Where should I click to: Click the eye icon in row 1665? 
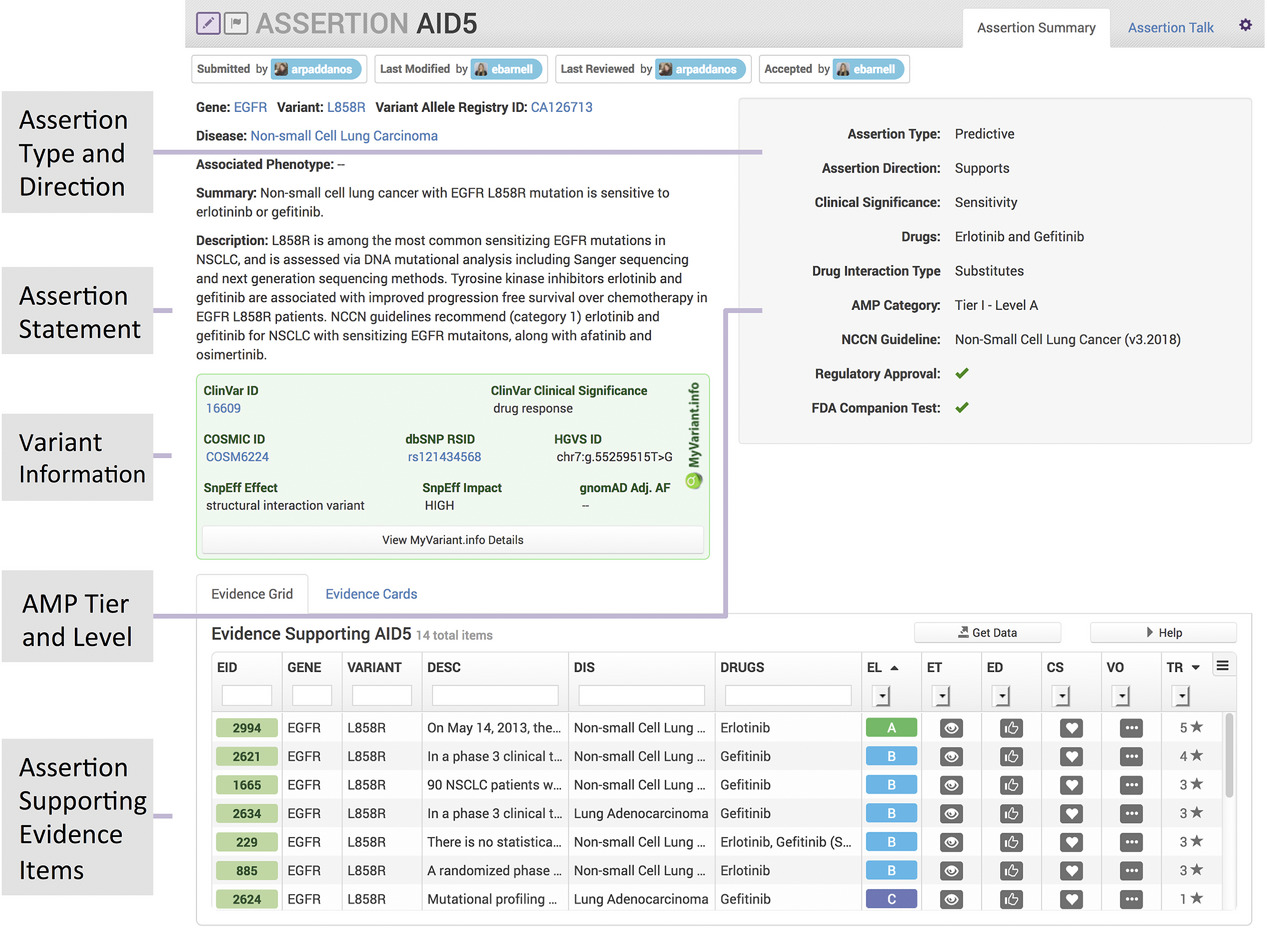[951, 786]
